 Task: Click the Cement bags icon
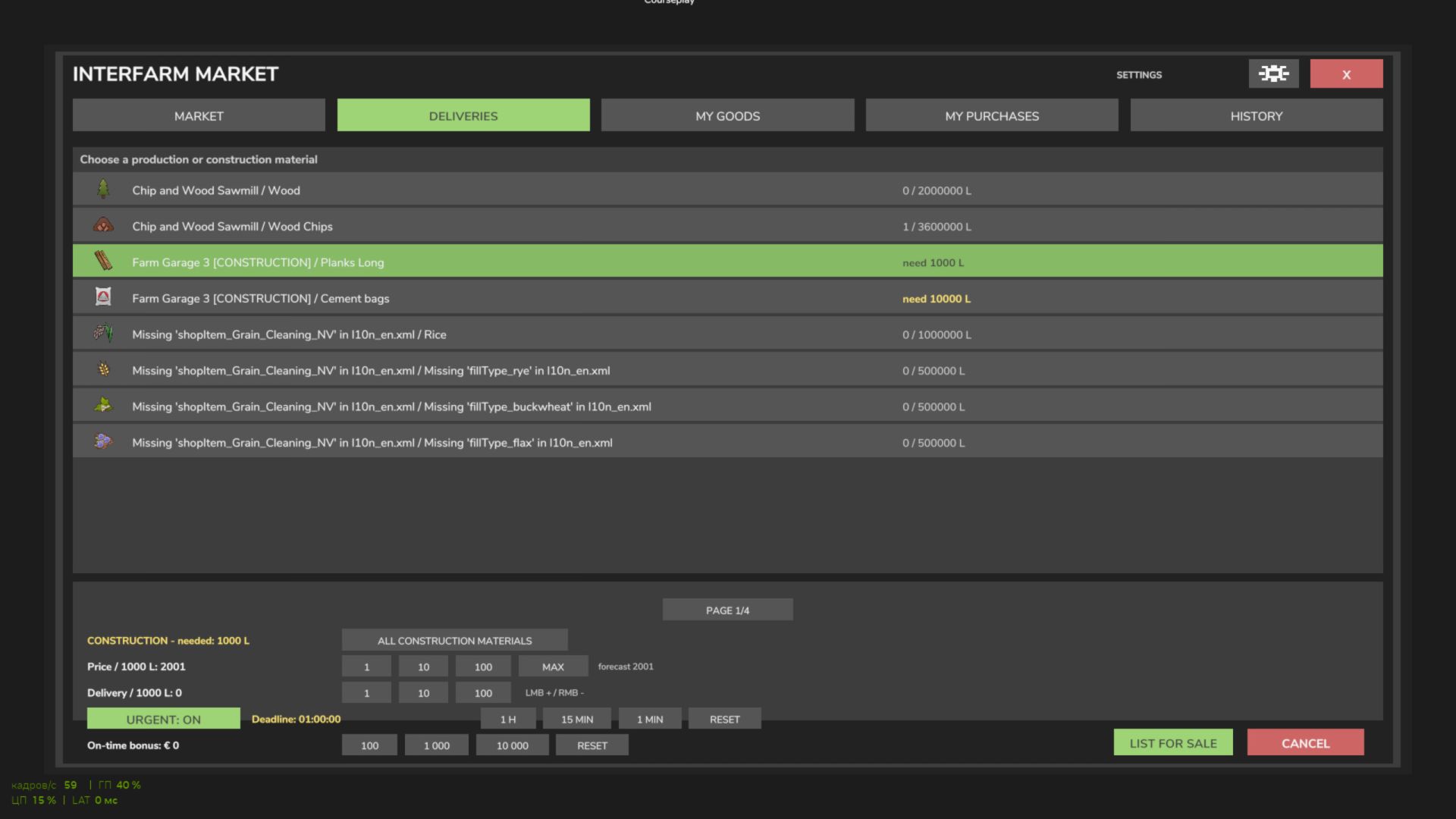coord(103,297)
